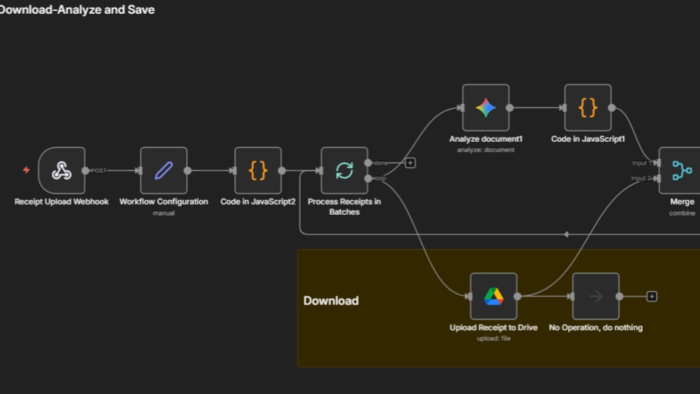Add a node after No Operation plus button
The height and width of the screenshot is (394, 700).
(x=652, y=296)
